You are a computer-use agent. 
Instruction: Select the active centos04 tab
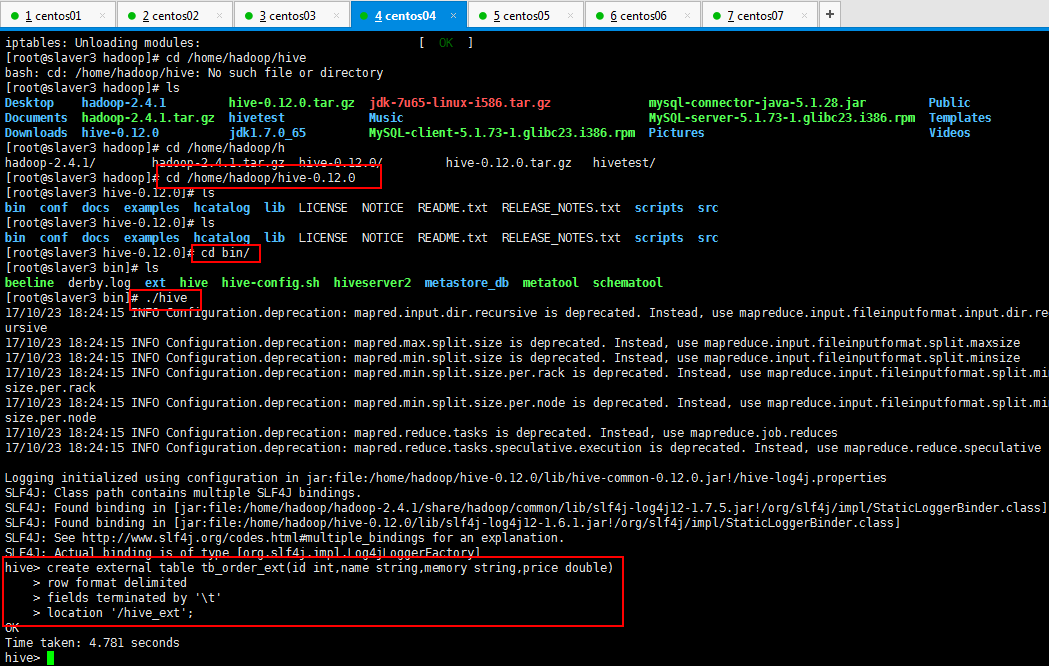pos(407,15)
